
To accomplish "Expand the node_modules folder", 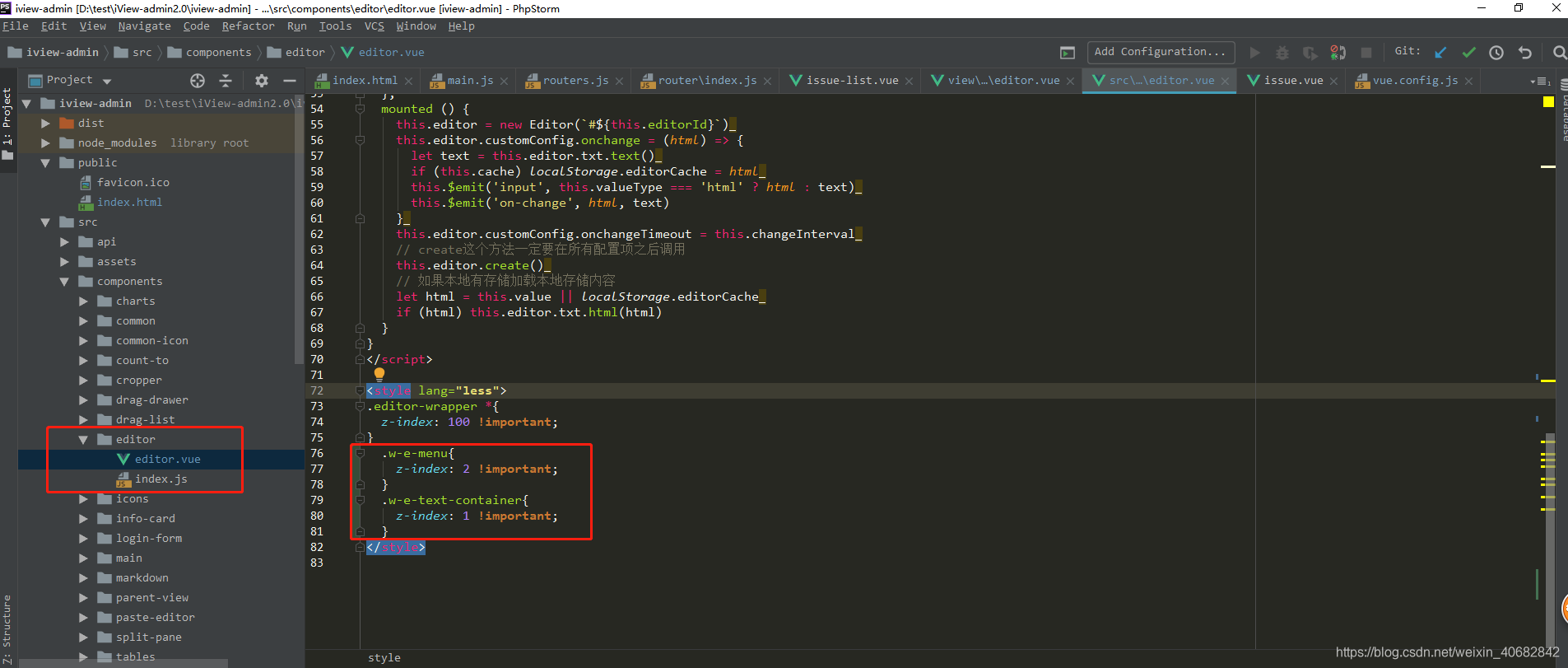I will [46, 143].
